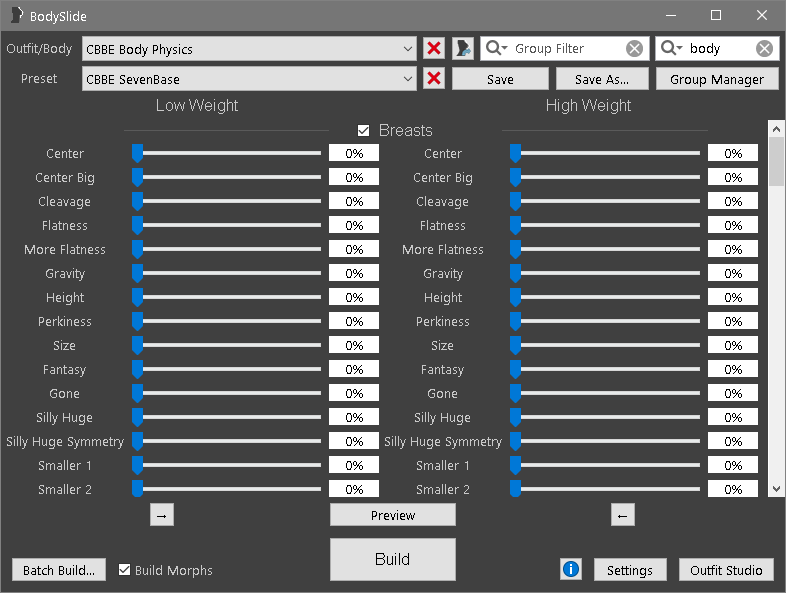The width and height of the screenshot is (786, 593).
Task: Click the high weight Perkiness slider
Action: [605, 321]
